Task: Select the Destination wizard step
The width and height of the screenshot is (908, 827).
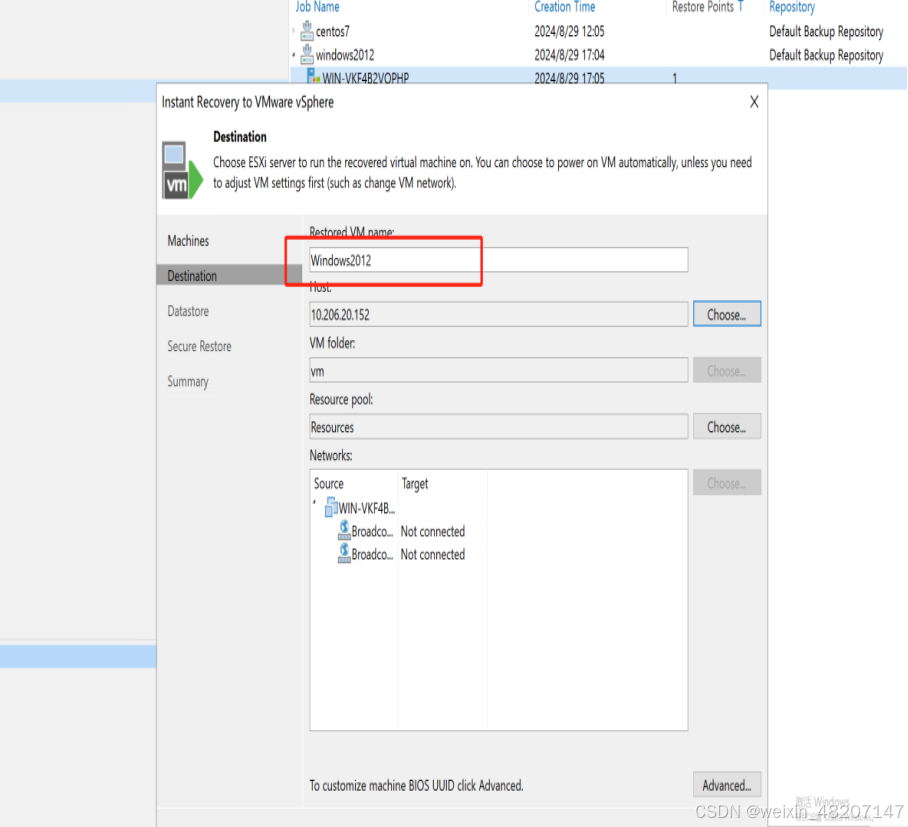Action: [x=229, y=275]
